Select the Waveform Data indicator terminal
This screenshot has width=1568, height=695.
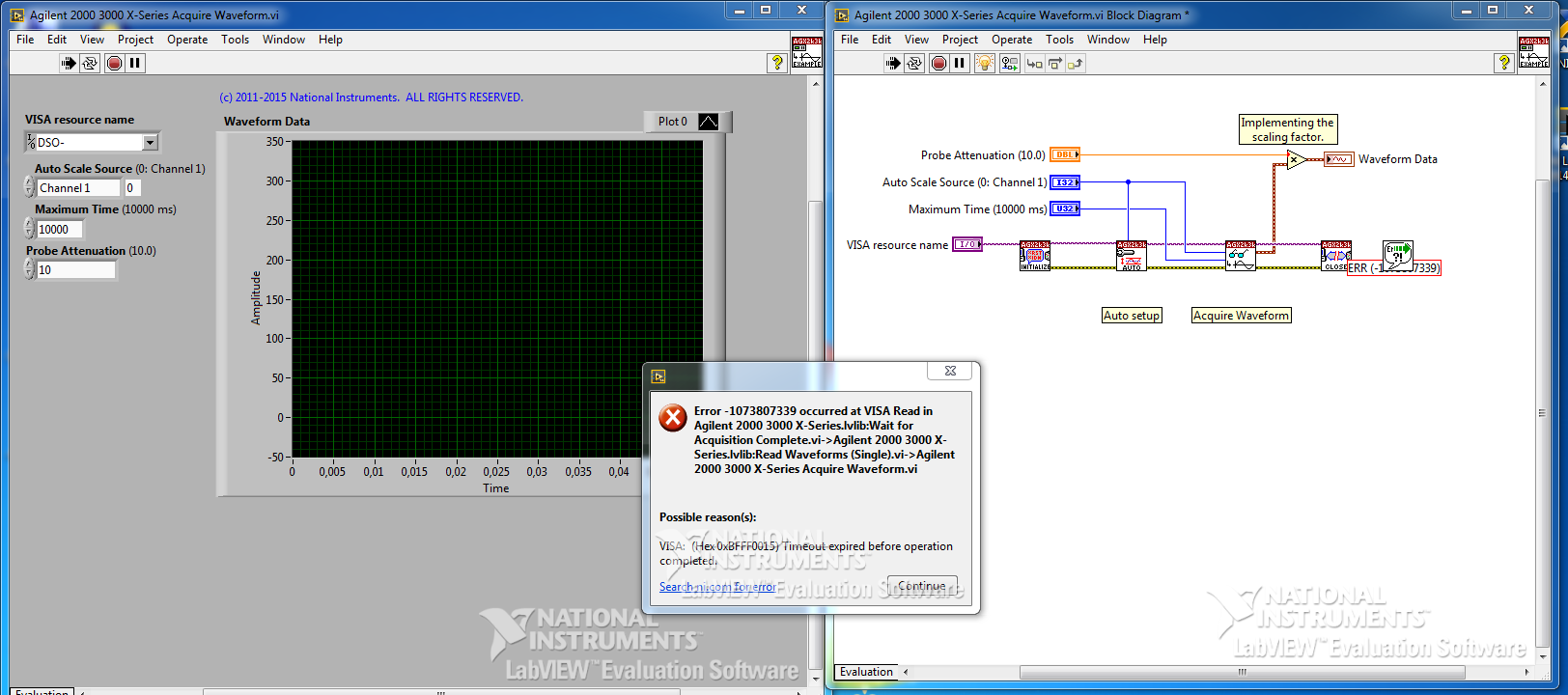point(1338,159)
